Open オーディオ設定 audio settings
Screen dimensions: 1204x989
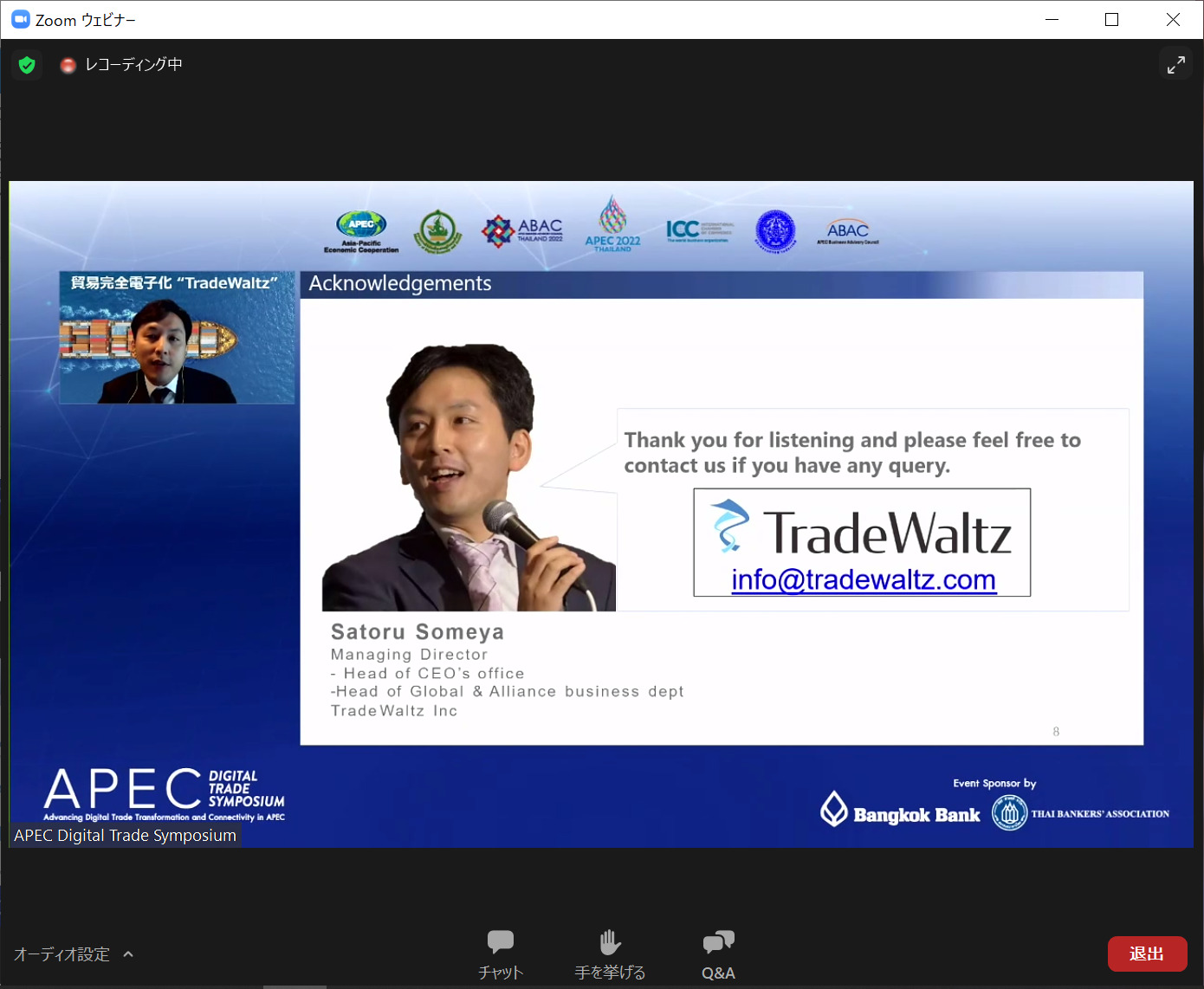pyautogui.click(x=61, y=954)
